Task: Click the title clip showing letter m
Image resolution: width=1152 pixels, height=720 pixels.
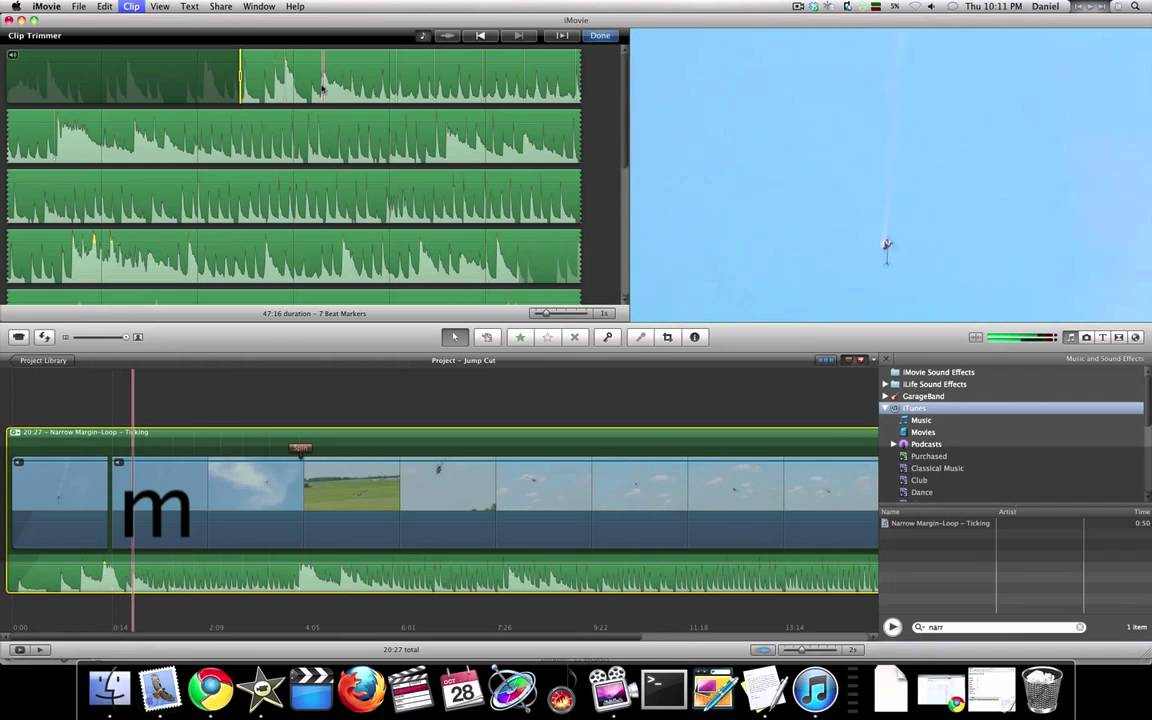Action: 159,503
